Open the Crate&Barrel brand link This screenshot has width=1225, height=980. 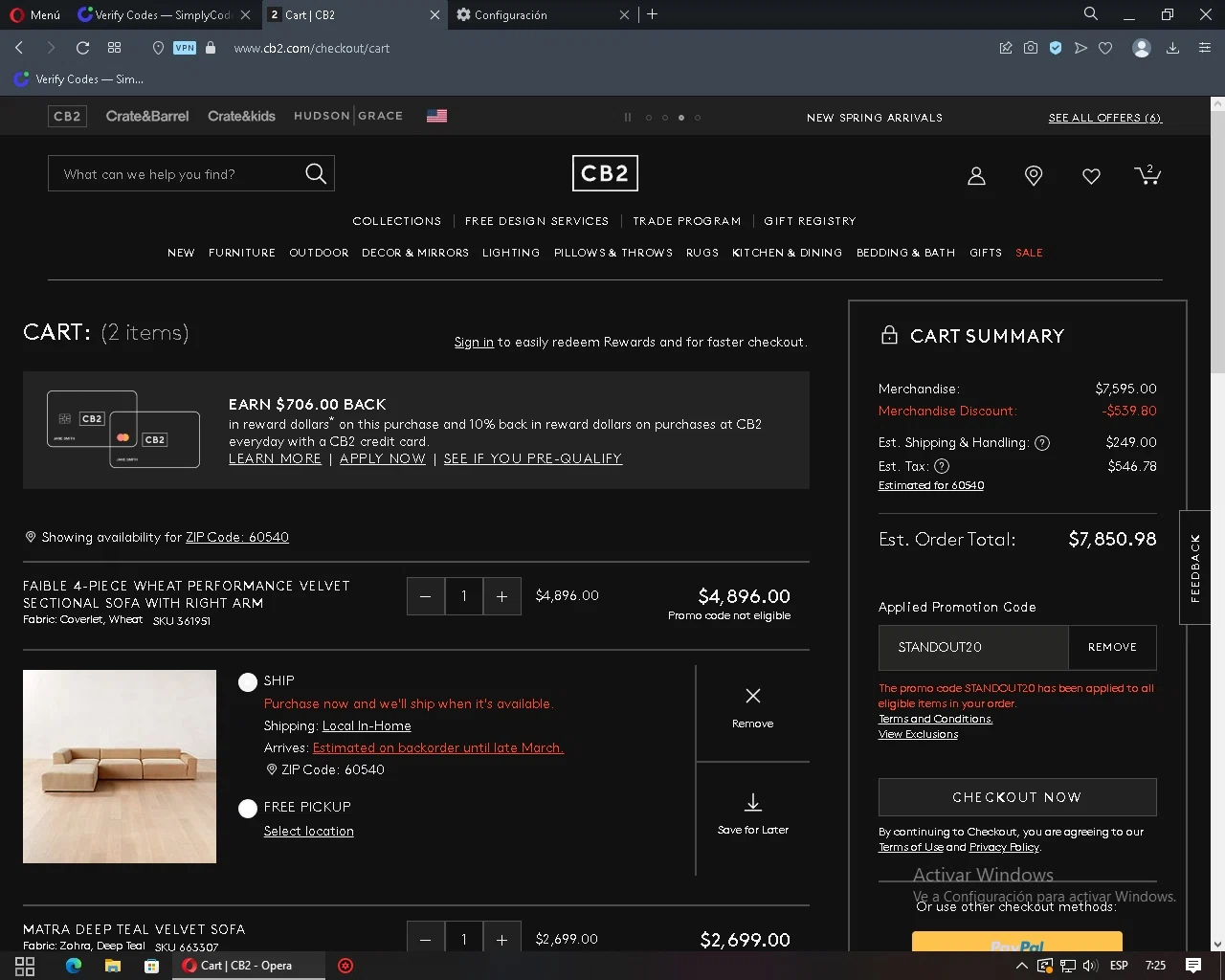[147, 116]
